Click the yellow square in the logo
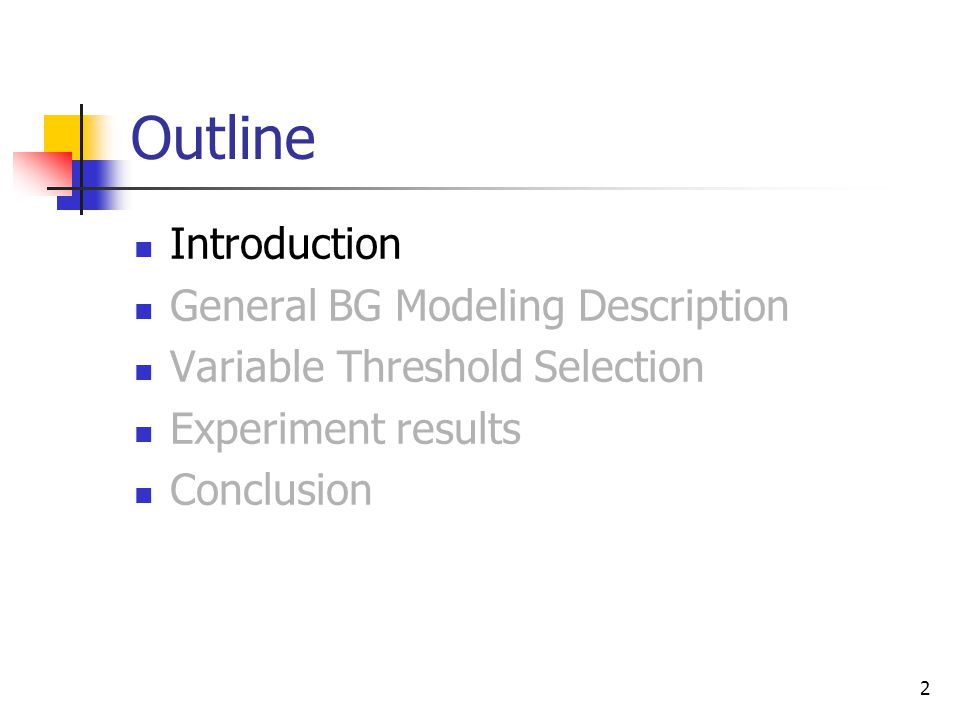Screen dimensions: 960x720 click(63, 135)
